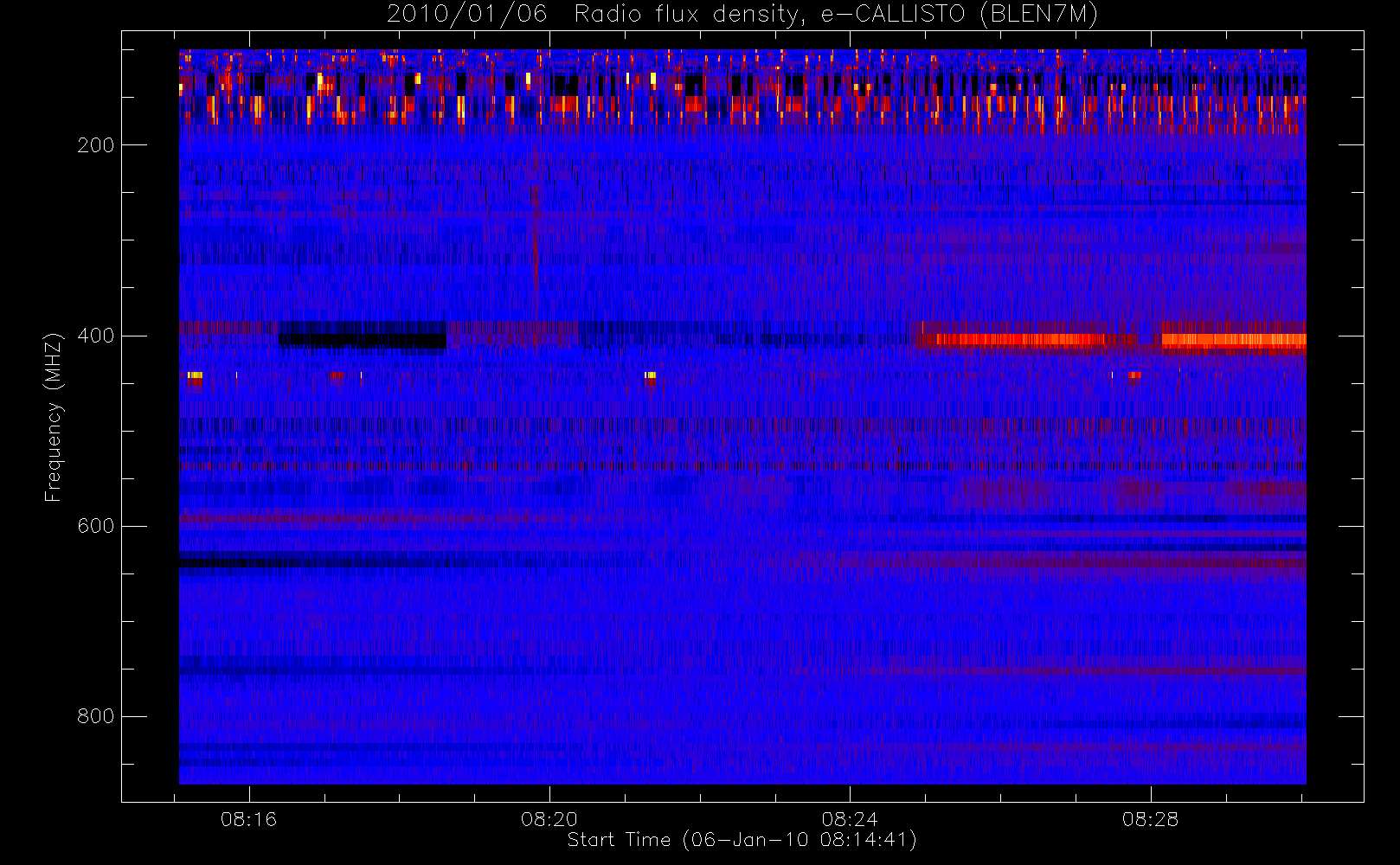Click the 400 frequency tick label
1400x865 pixels.
click(x=95, y=336)
